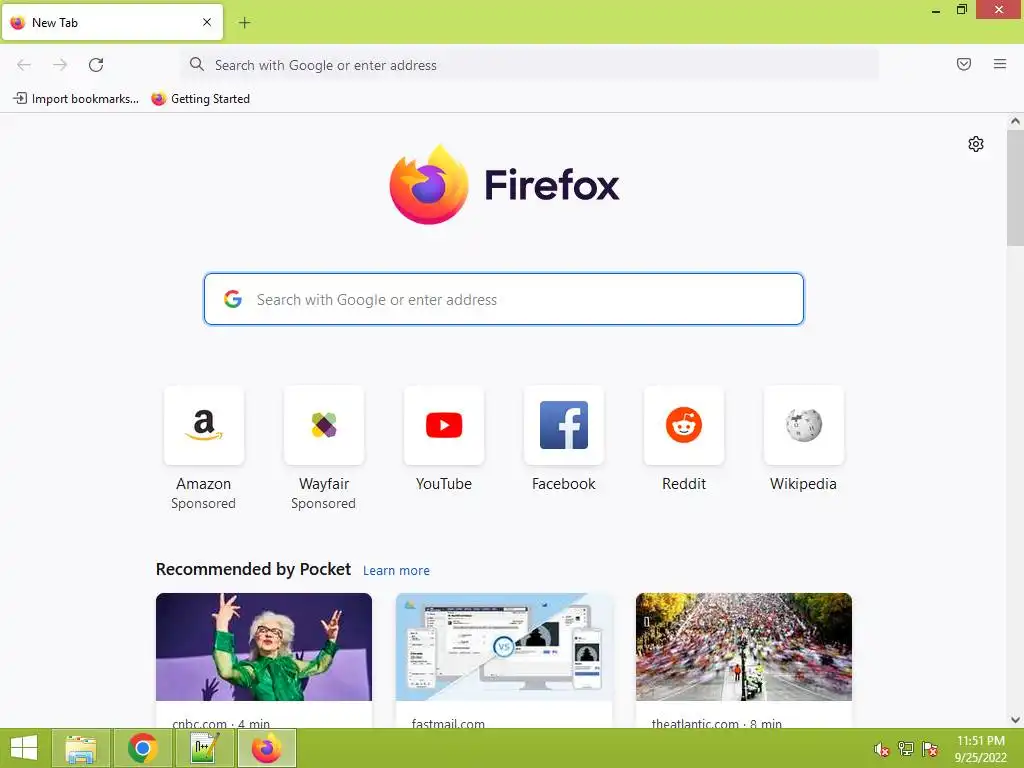Reload the current page
This screenshot has width=1024, height=768.
(96, 65)
